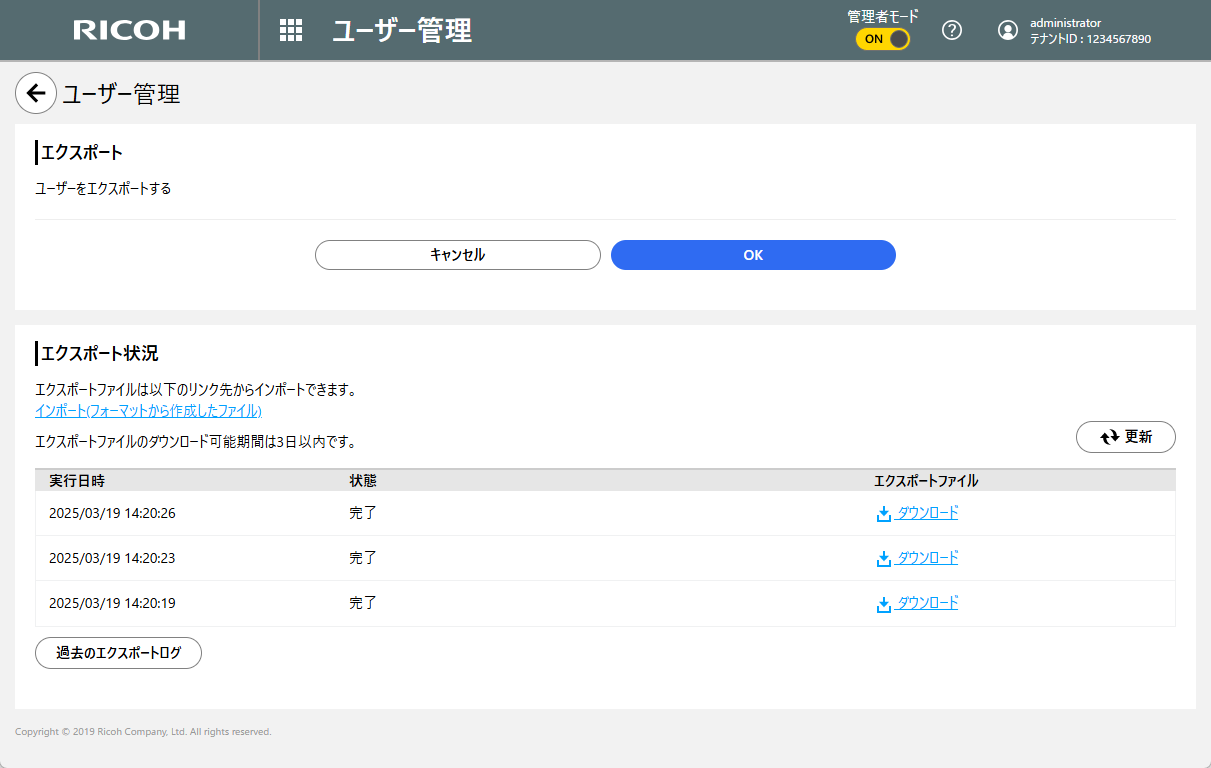
Task: Click the RICOH logo
Action: pos(129,30)
